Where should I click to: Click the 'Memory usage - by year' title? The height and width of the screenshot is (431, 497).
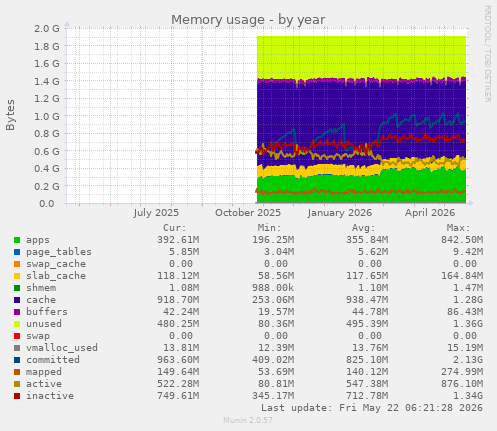[x=248, y=20]
